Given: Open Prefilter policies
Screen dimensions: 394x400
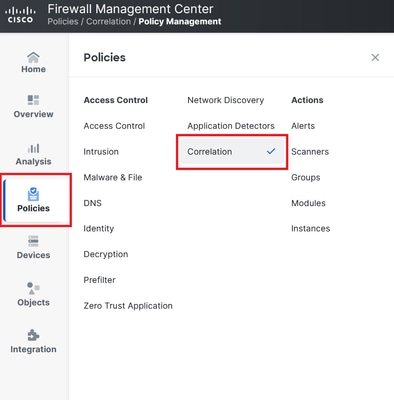Looking at the screenshot, I should point(99,280).
